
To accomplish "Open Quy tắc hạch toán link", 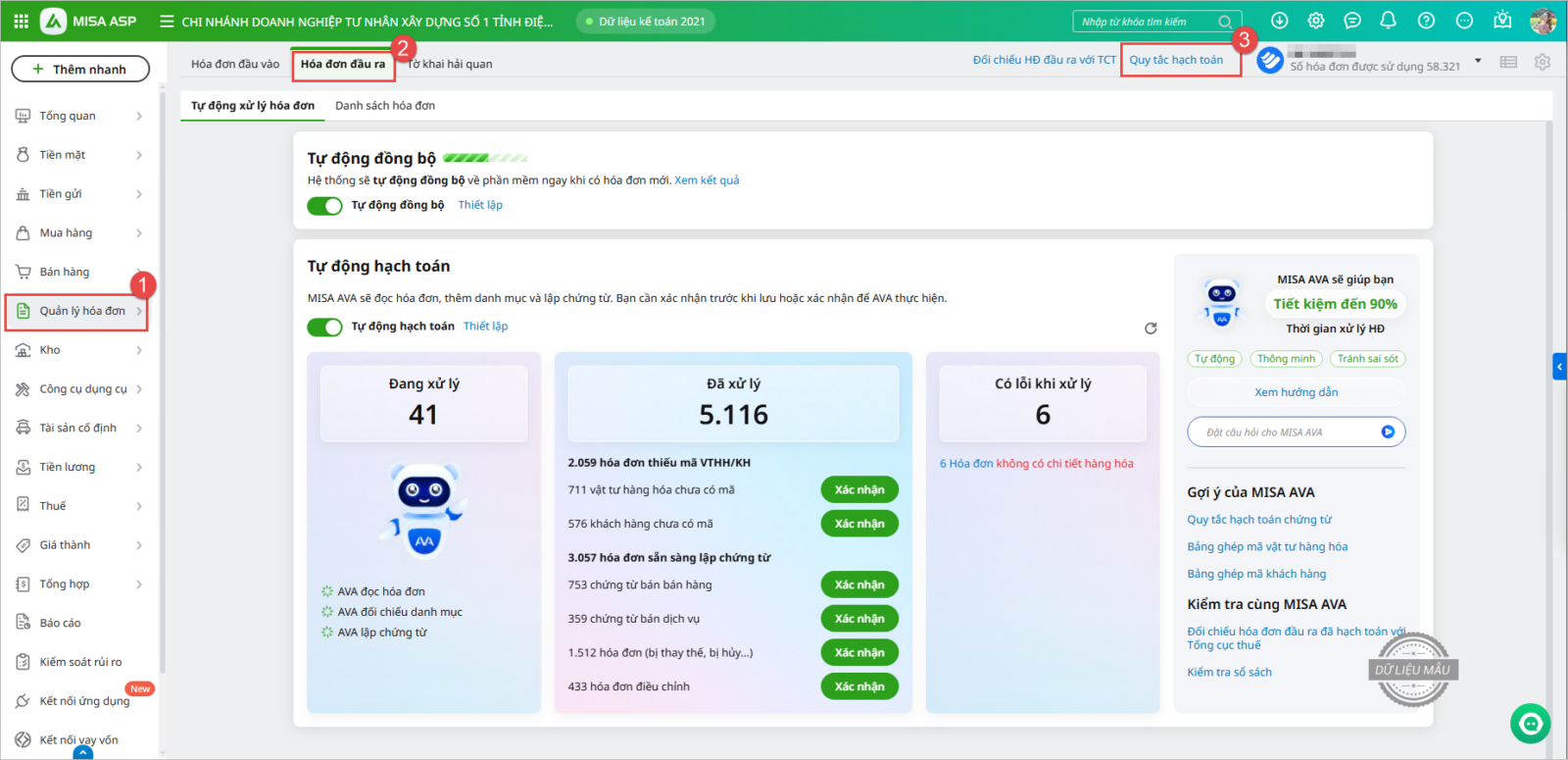I will pyautogui.click(x=1176, y=60).
